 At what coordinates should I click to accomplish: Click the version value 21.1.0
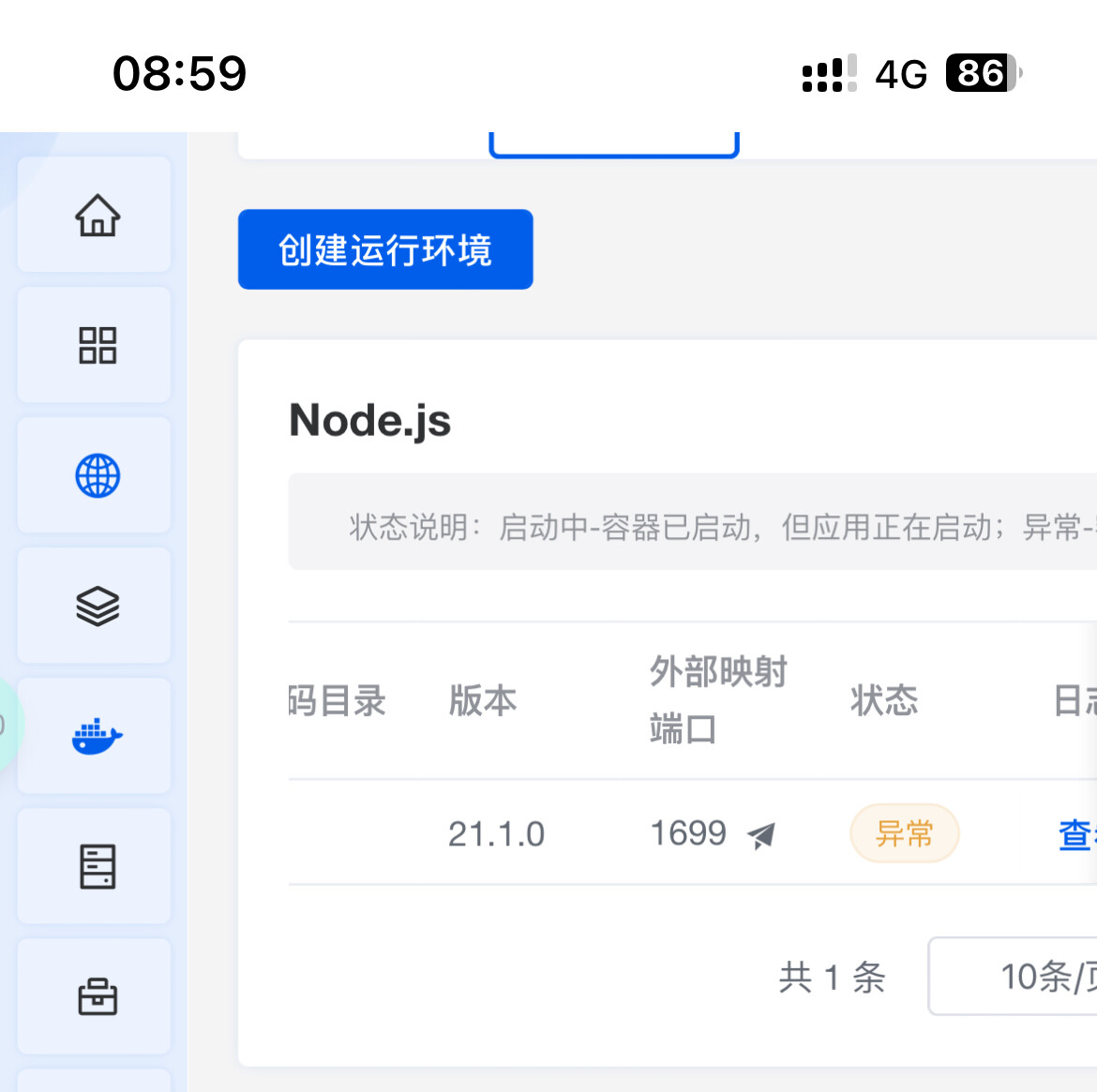pyautogui.click(x=496, y=834)
